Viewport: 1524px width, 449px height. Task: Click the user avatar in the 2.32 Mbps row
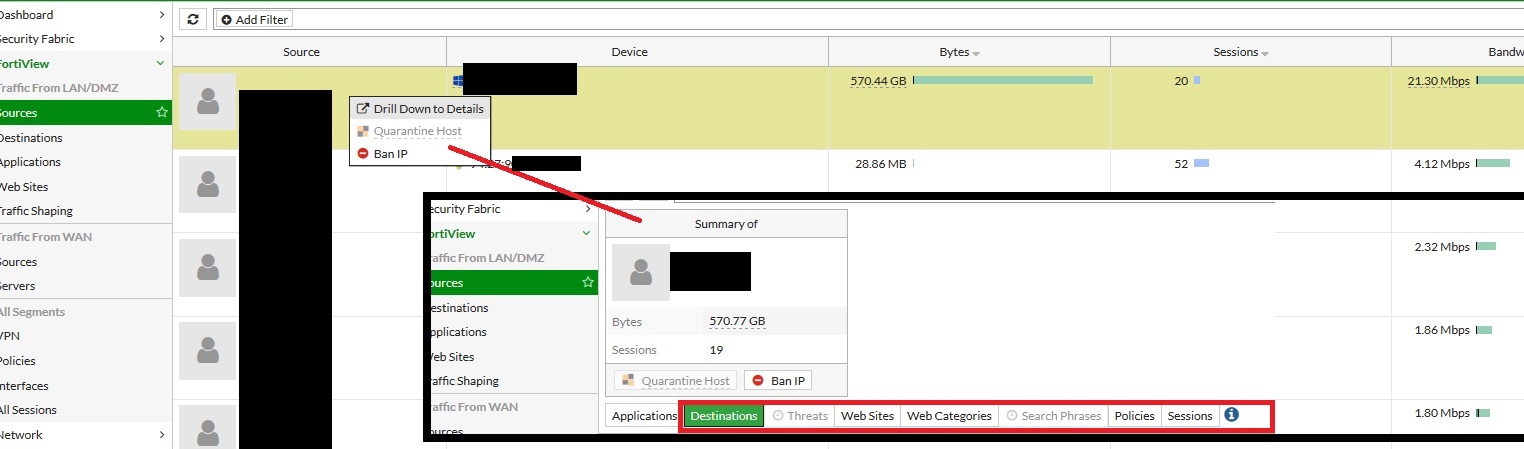coord(208,267)
